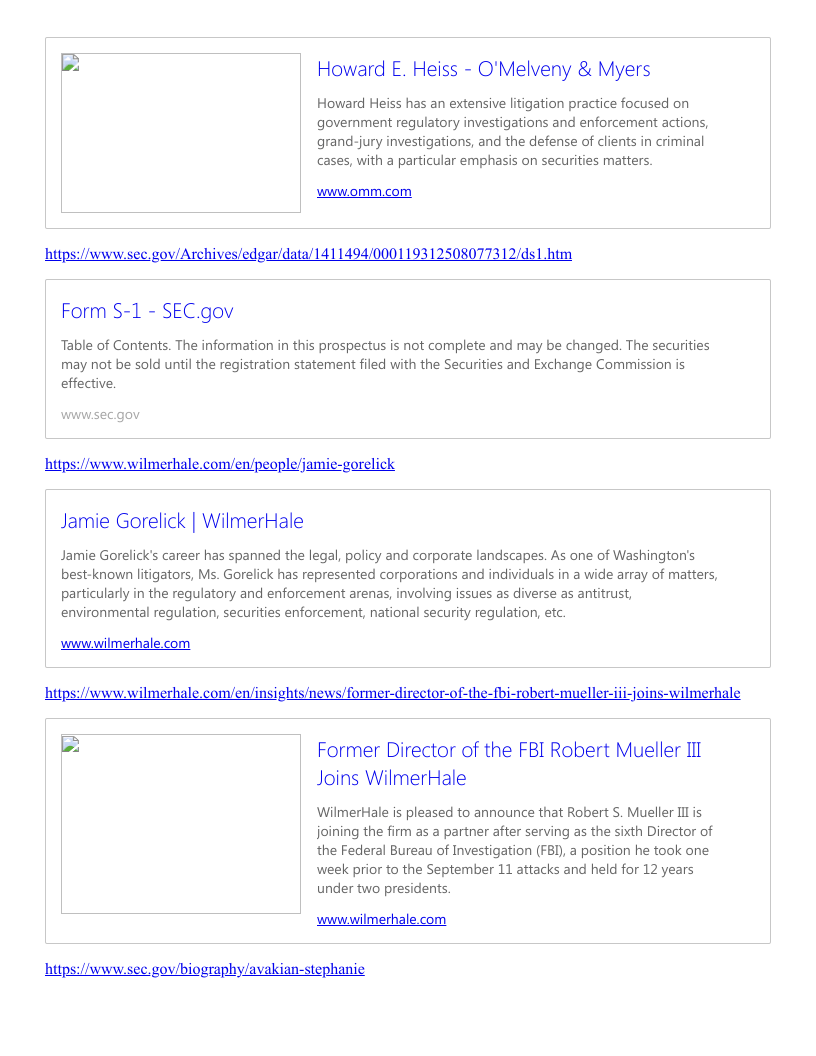Viewport: 816px width, 1056px height.
Task: Open the Howard E. Heiss - O'Melveny & Myers title
Action: pos(483,69)
